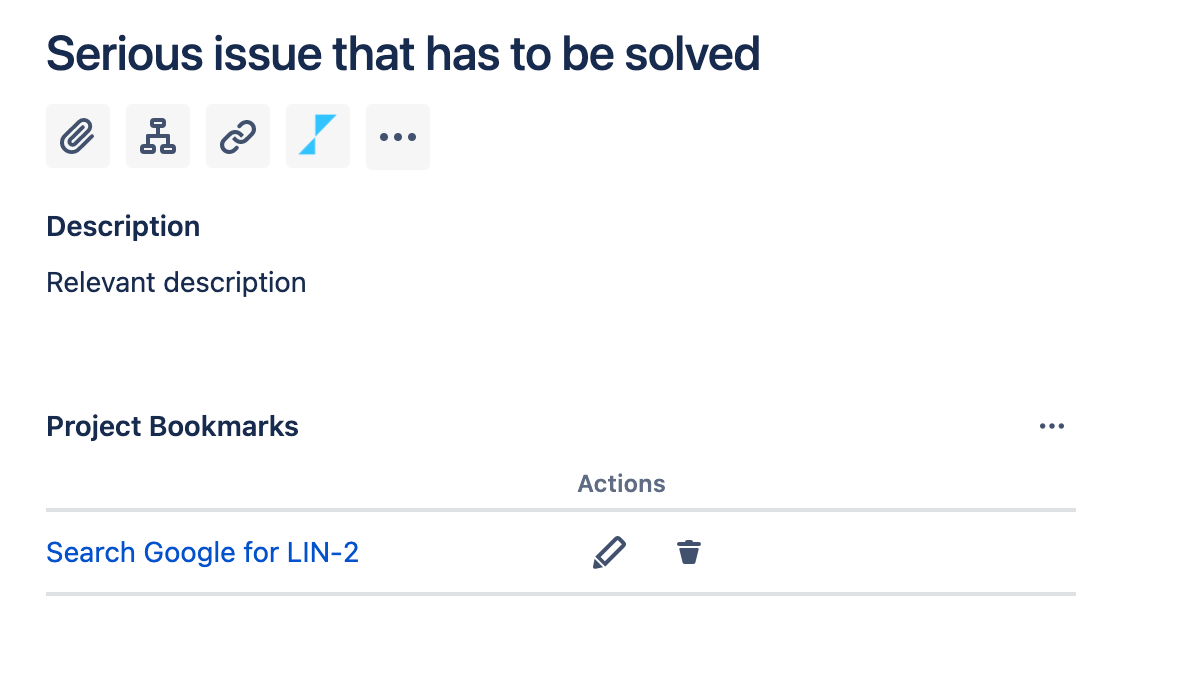Open the Project Bookmarks ellipsis menu

pyautogui.click(x=1051, y=426)
